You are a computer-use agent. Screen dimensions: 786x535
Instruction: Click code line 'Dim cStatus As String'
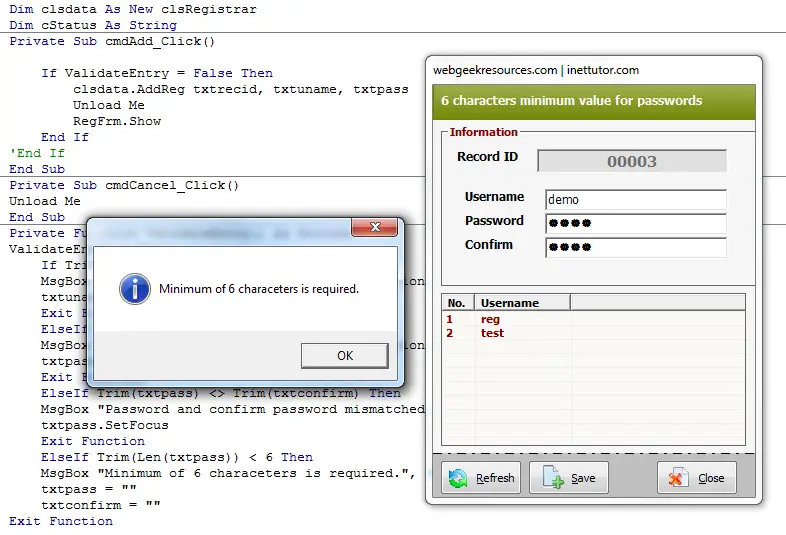tap(93, 25)
